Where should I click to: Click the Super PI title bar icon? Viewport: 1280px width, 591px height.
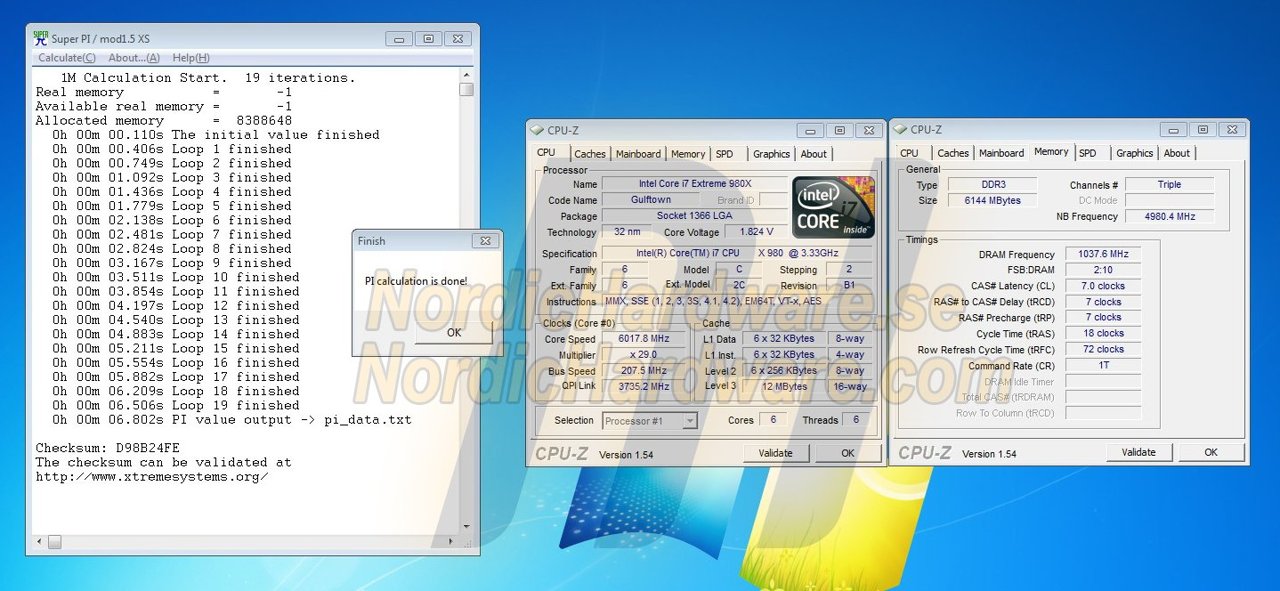pyautogui.click(x=41, y=38)
